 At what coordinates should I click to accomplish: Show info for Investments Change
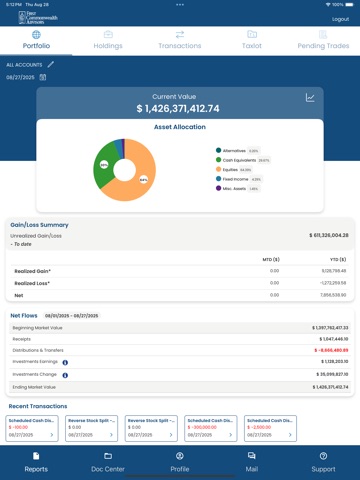tap(65, 375)
